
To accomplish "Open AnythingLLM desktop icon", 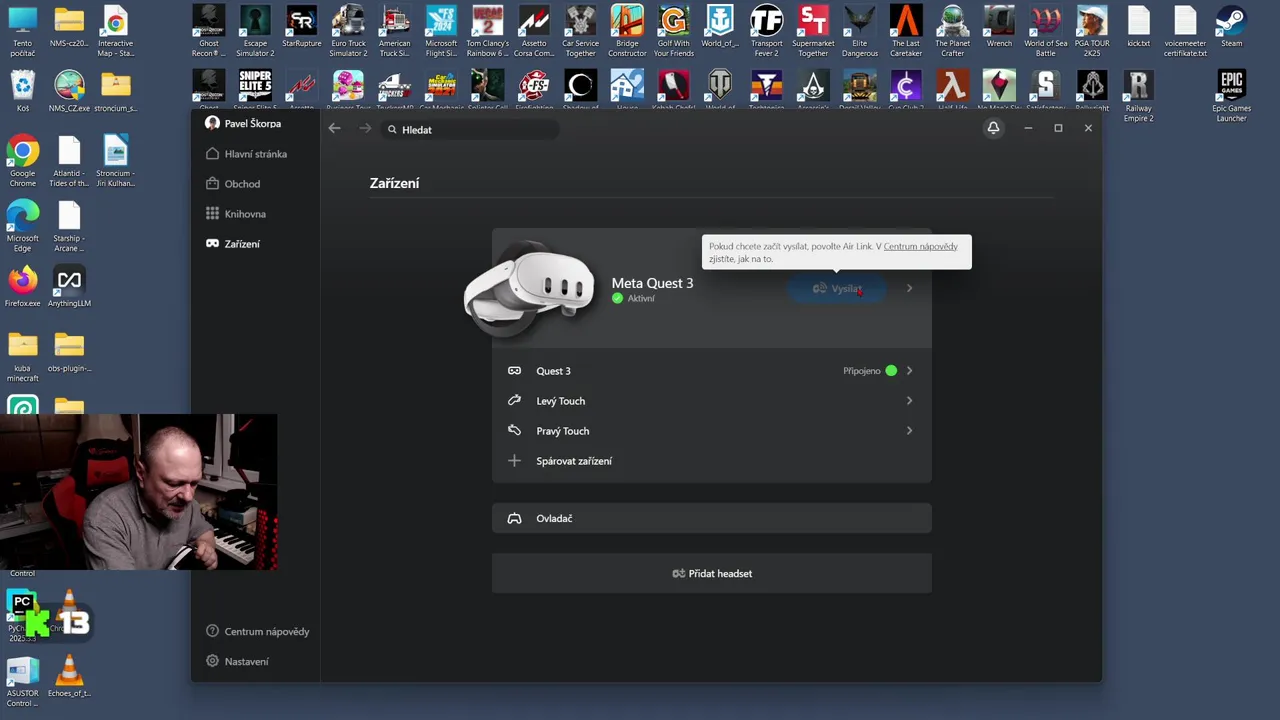I will click(69, 286).
